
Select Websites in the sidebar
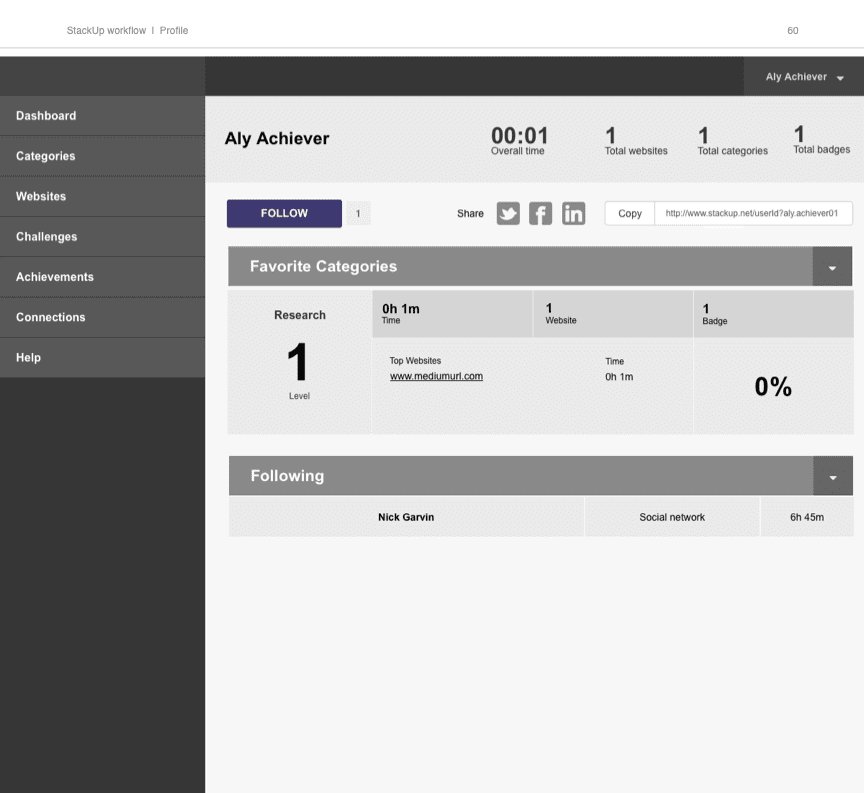41,197
